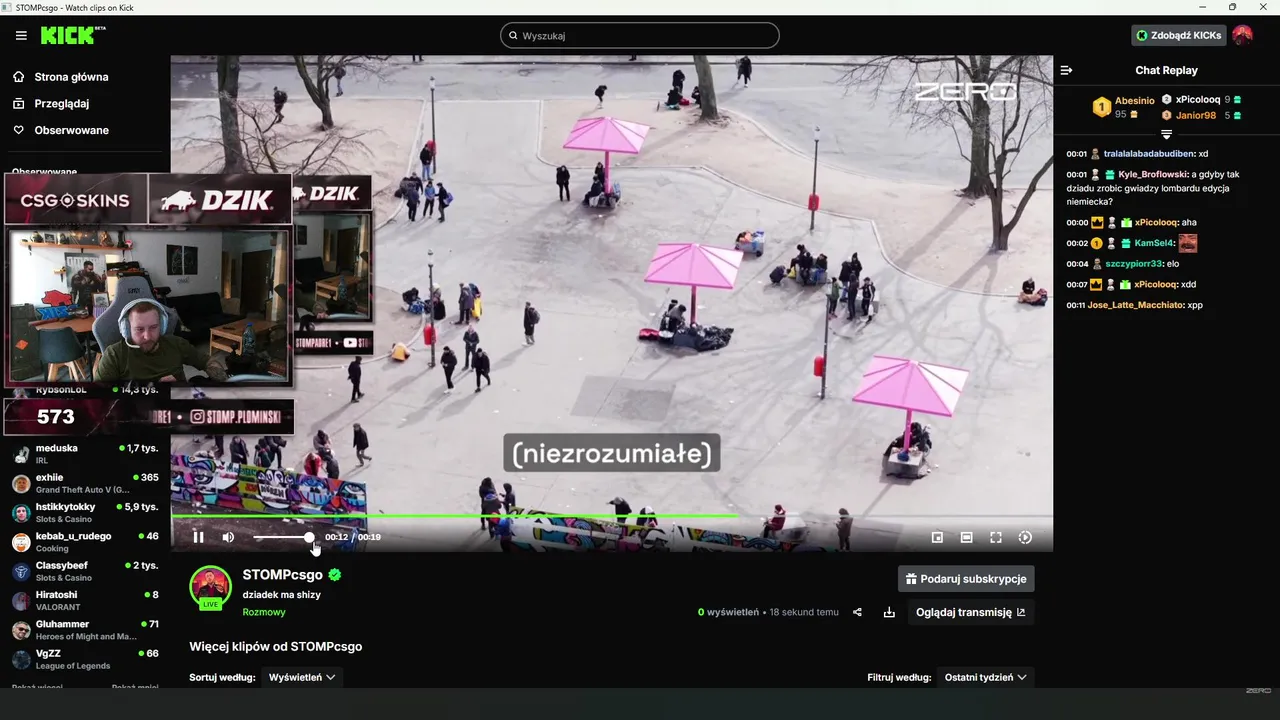Click the 00:12 / 00:19 time display
This screenshot has width=1280, height=720.
[x=353, y=537]
